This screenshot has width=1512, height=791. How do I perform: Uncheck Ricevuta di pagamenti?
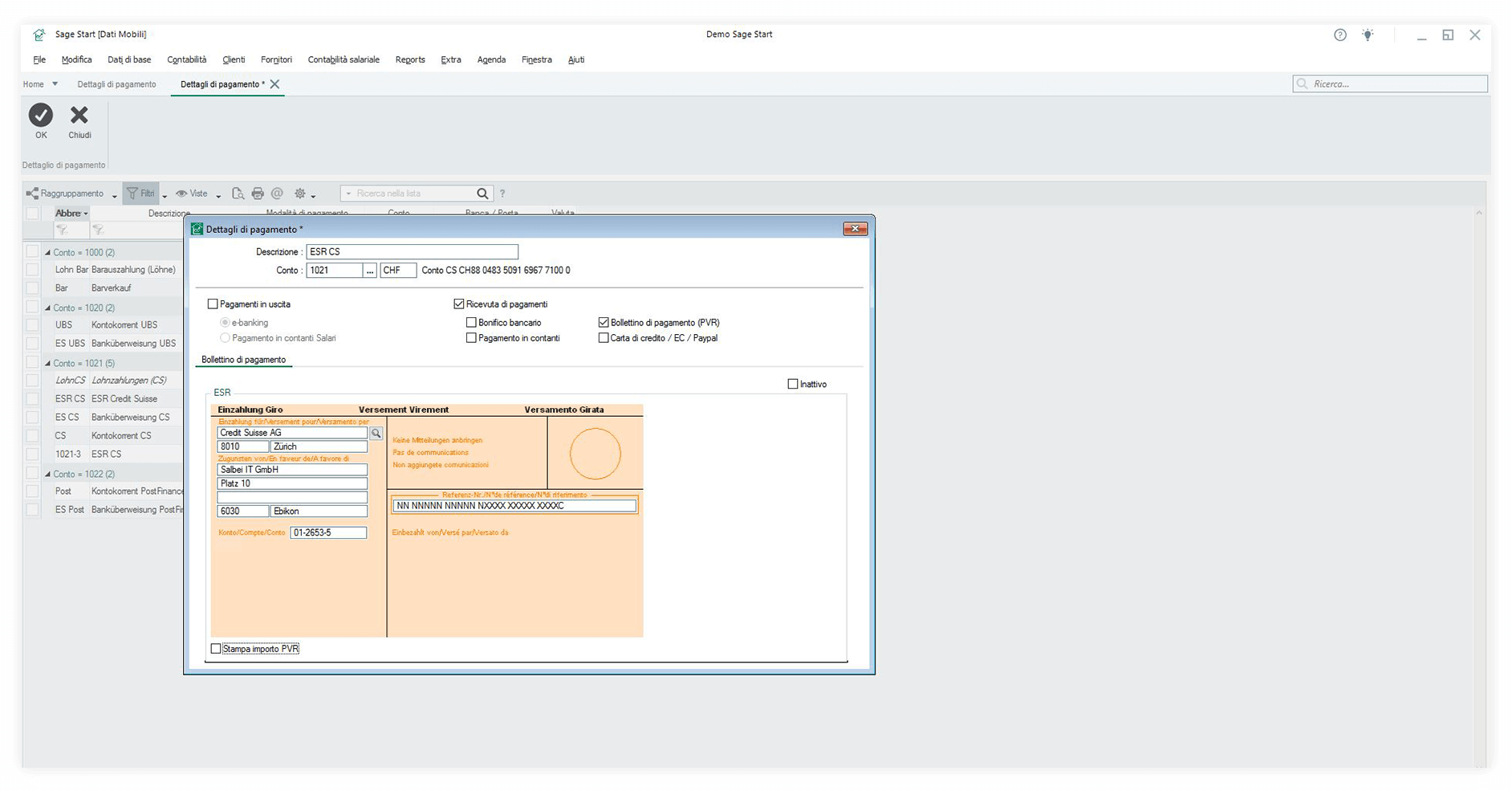click(x=459, y=304)
